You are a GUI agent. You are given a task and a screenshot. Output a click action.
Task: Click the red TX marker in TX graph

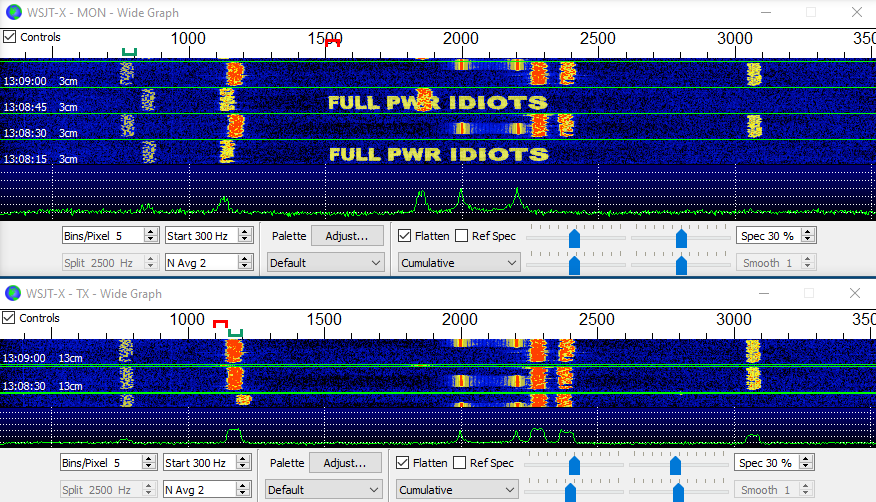[x=220, y=323]
